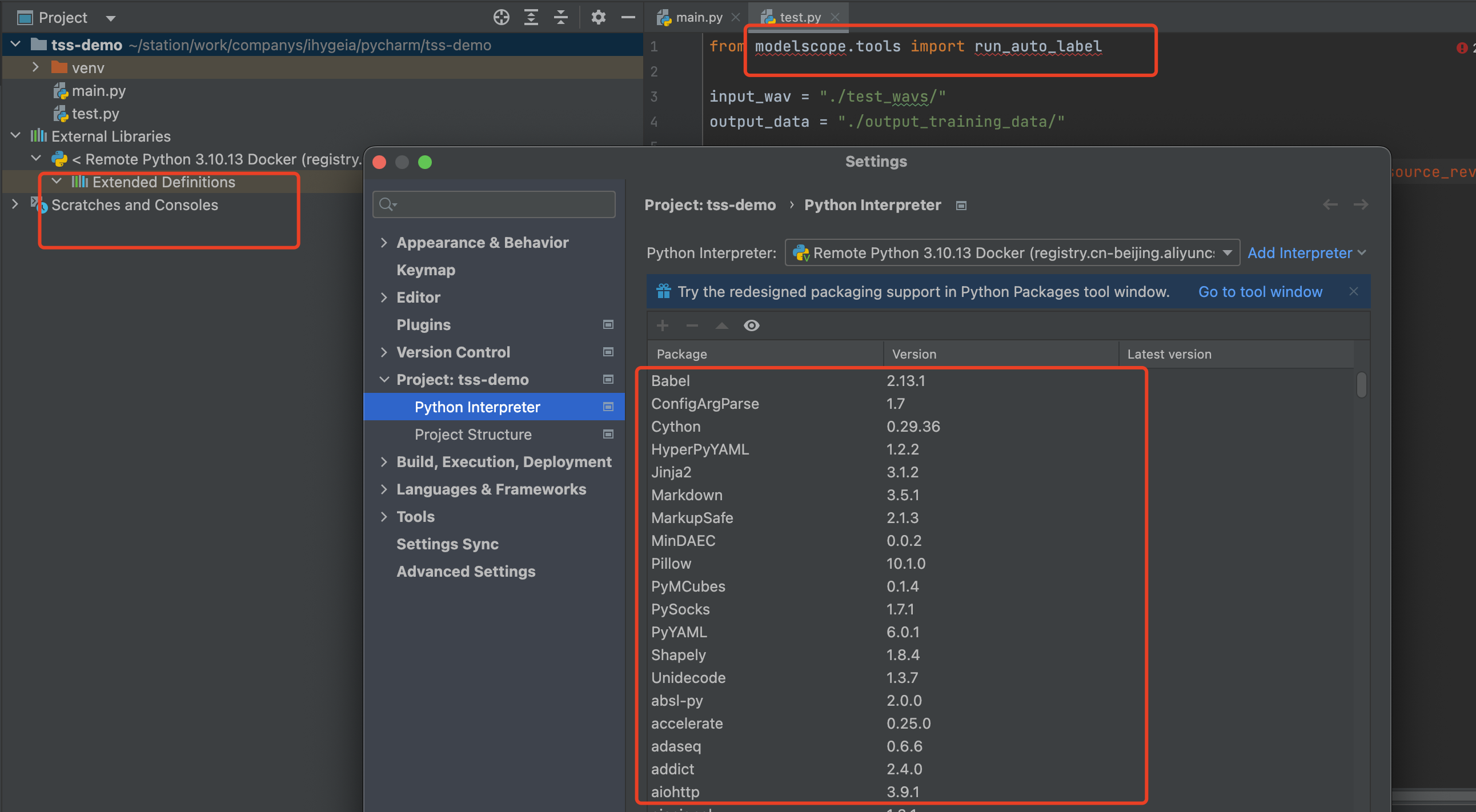This screenshot has width=1476, height=812.
Task: Click the gift icon in packaging banner
Action: [x=664, y=291]
